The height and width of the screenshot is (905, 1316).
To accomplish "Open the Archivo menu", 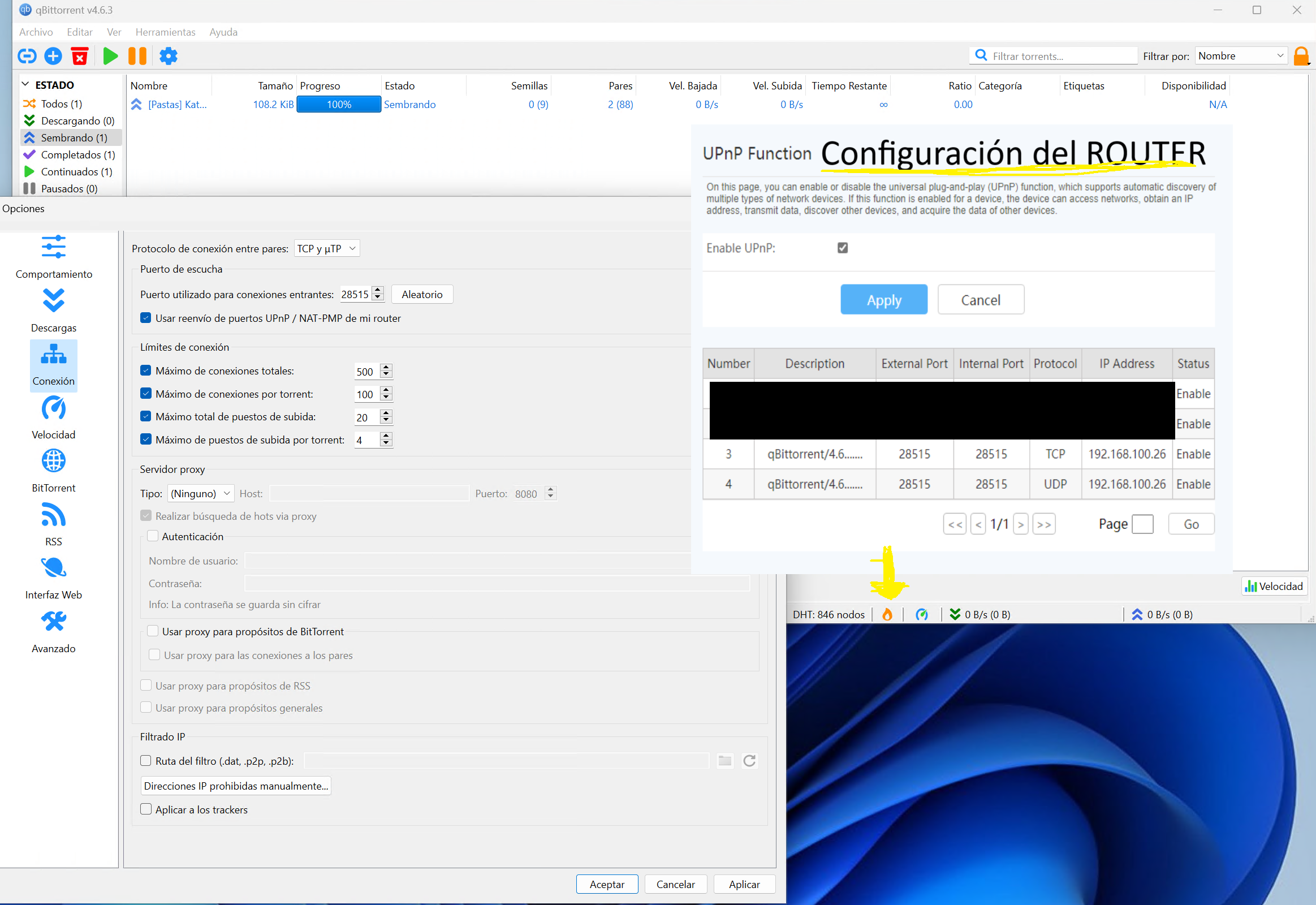I will point(36,32).
